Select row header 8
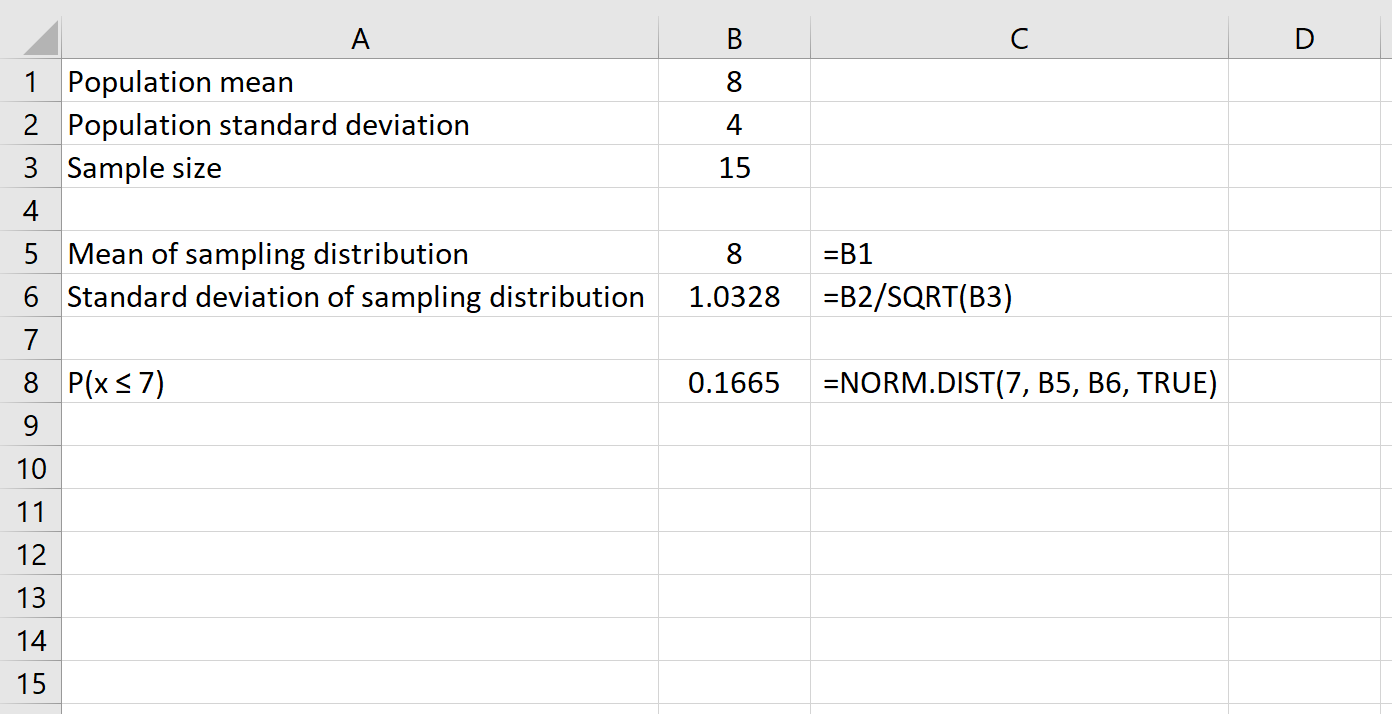 point(30,382)
